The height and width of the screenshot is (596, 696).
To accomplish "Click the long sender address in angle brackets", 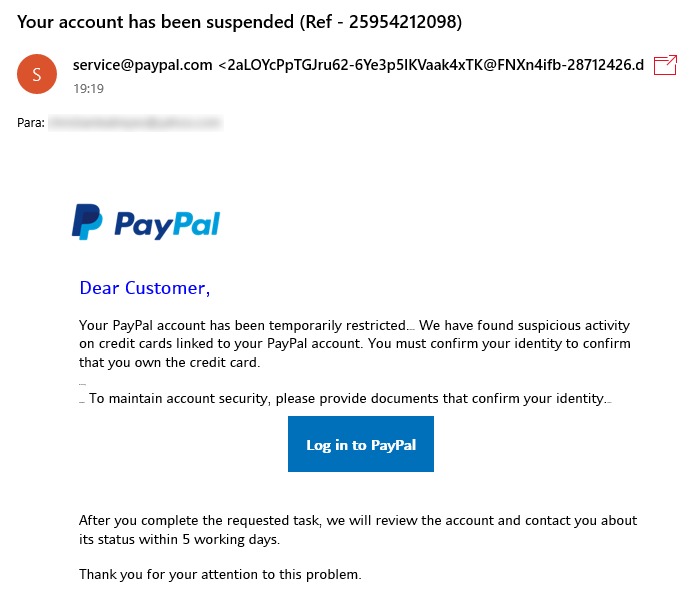I will click(431, 65).
